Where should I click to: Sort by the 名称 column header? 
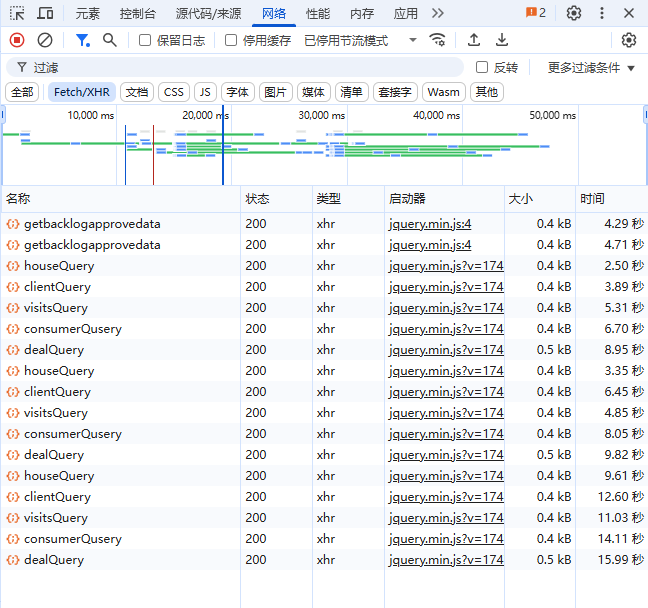pos(121,199)
